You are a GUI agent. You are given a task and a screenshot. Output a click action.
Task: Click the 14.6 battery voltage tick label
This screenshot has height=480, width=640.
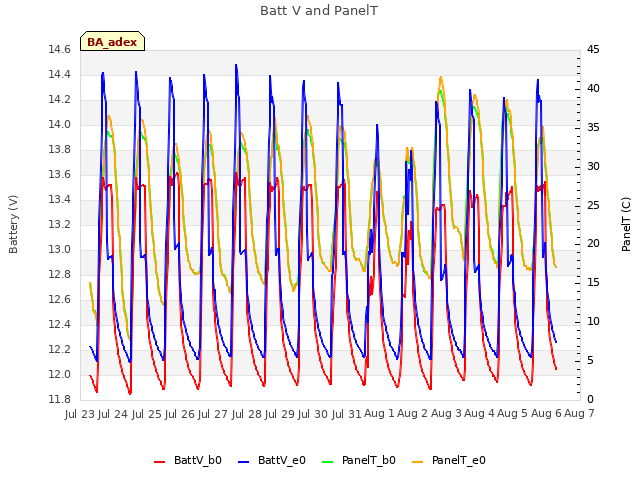pyautogui.click(x=60, y=50)
